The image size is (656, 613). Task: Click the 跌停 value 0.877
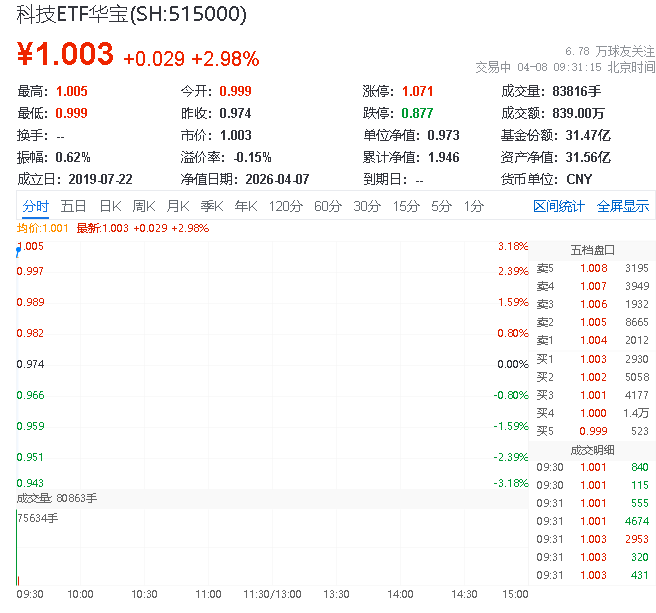click(x=417, y=113)
